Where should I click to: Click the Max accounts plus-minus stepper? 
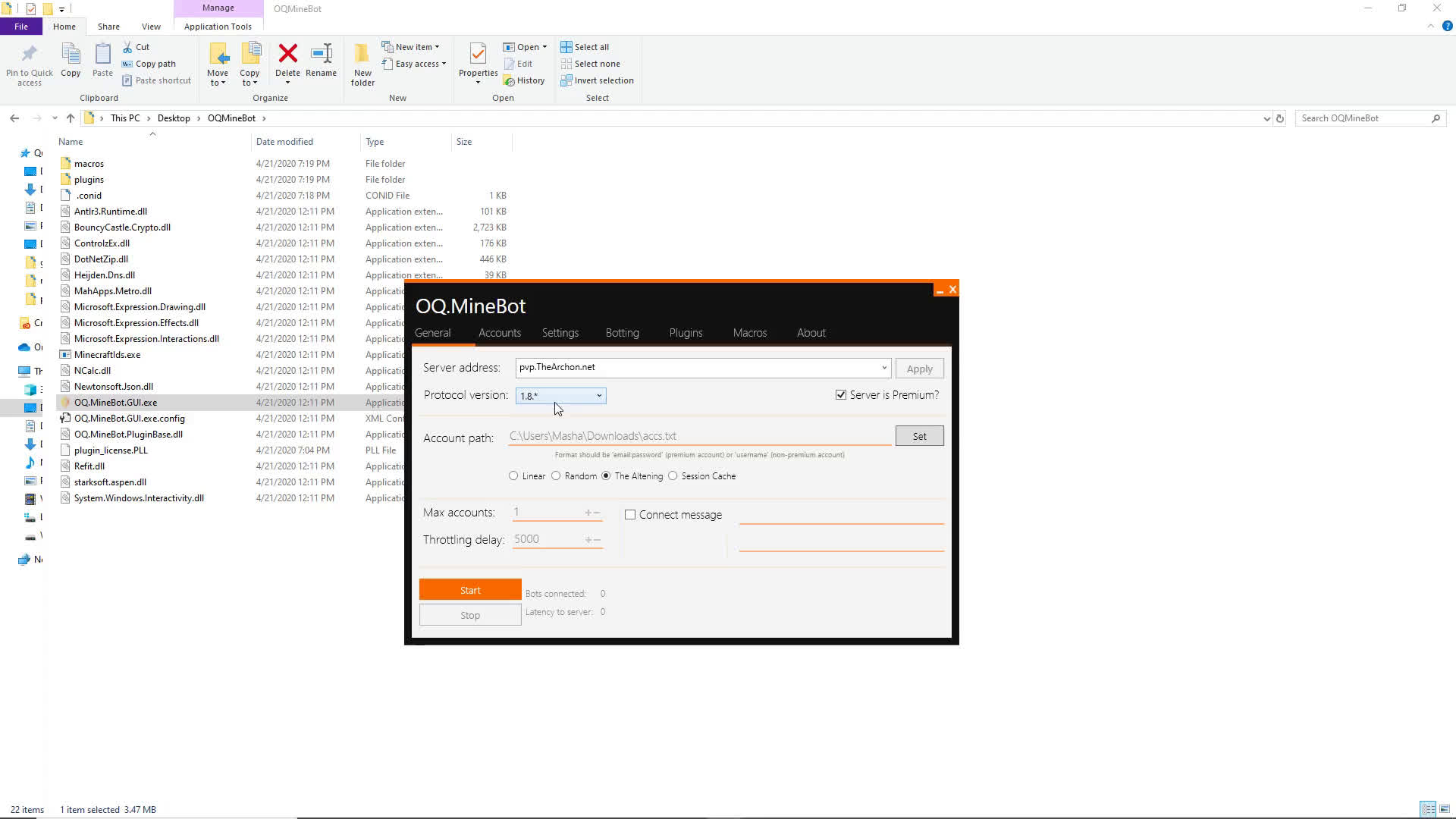[592, 513]
